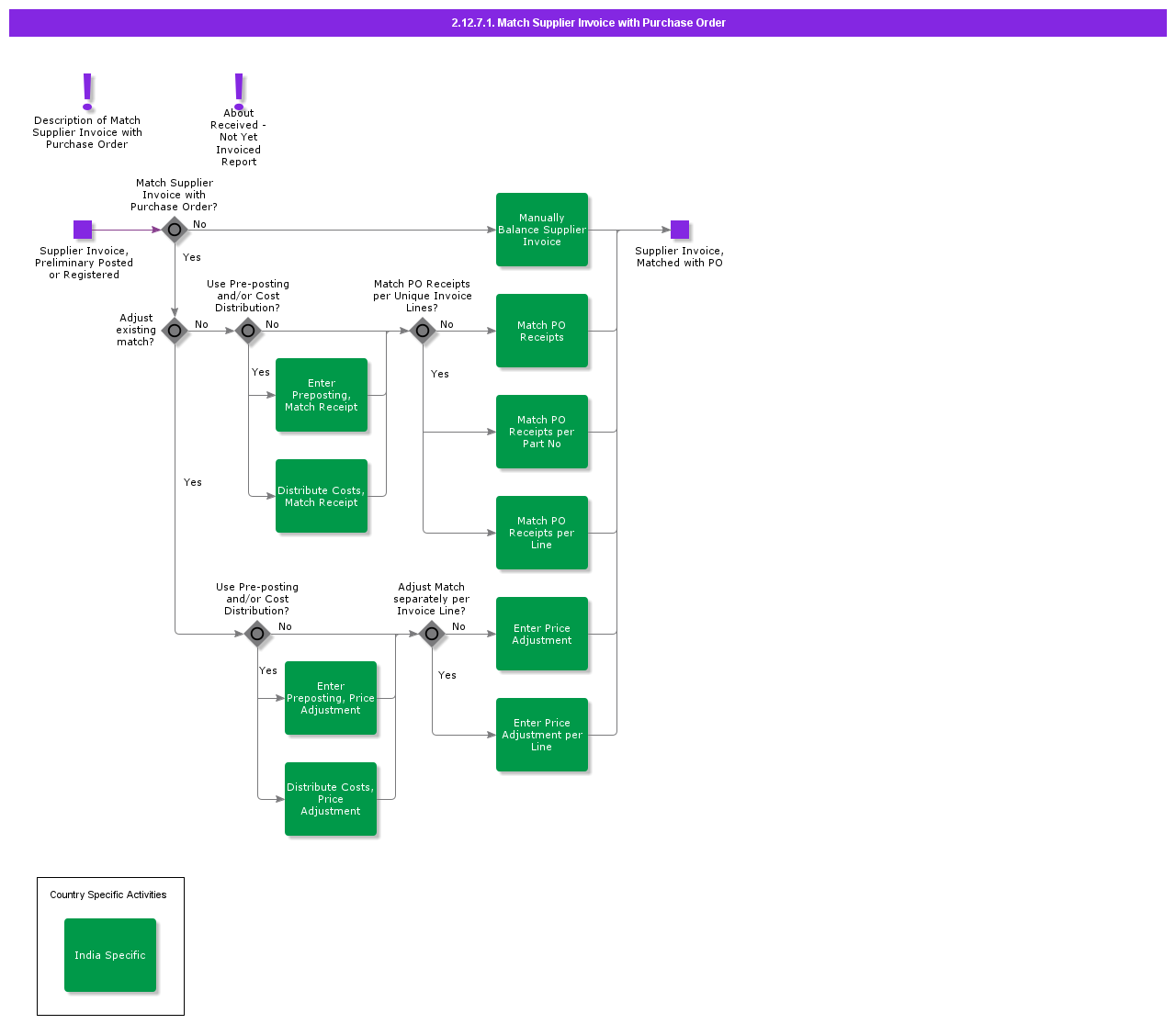Open the Manually Balance Supplier Invoice activity

[542, 230]
